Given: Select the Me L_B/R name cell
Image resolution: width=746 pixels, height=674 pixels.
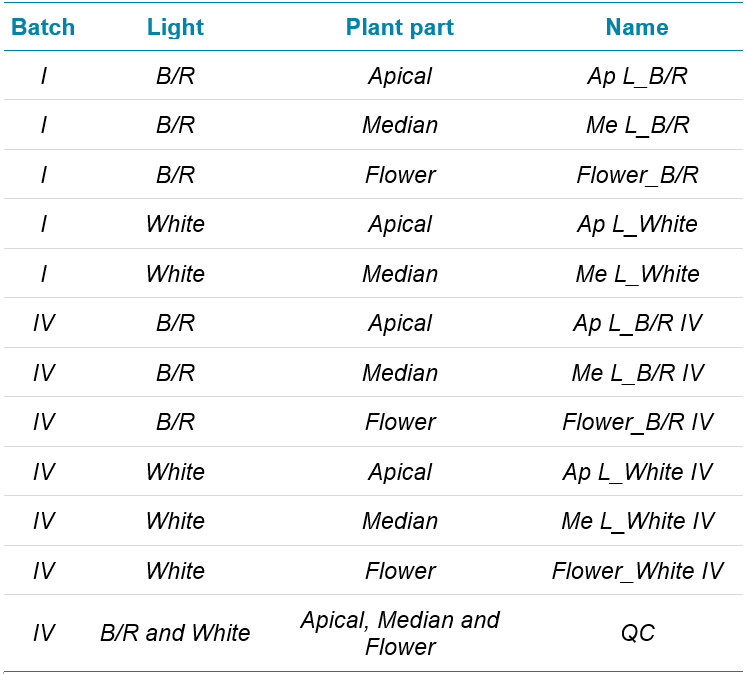Looking at the screenshot, I should coord(637,125).
